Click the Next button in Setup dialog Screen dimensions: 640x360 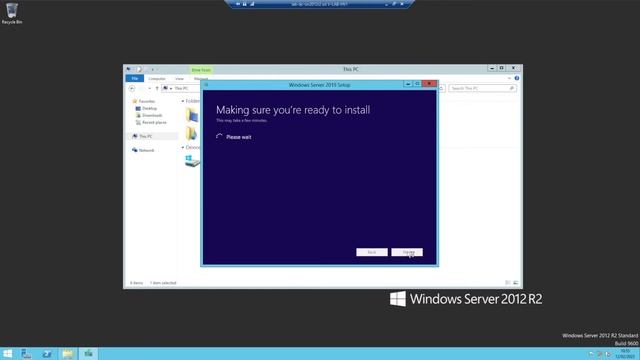(407, 252)
